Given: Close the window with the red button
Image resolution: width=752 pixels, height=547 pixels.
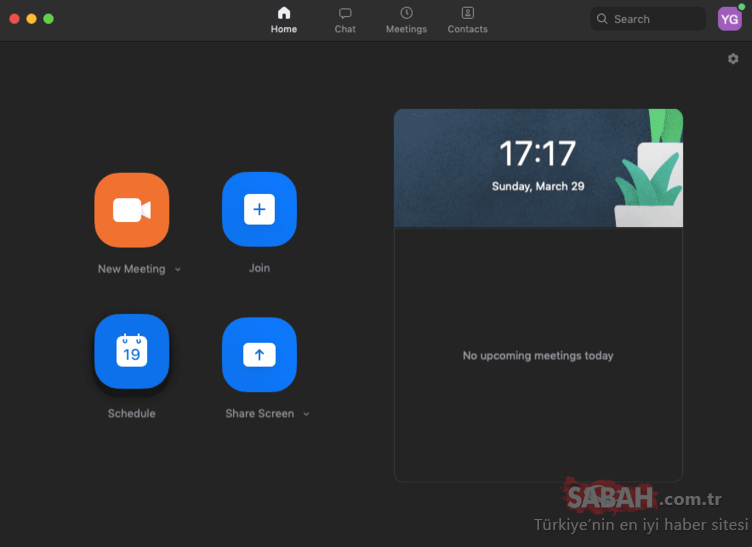Looking at the screenshot, I should click(x=14, y=19).
